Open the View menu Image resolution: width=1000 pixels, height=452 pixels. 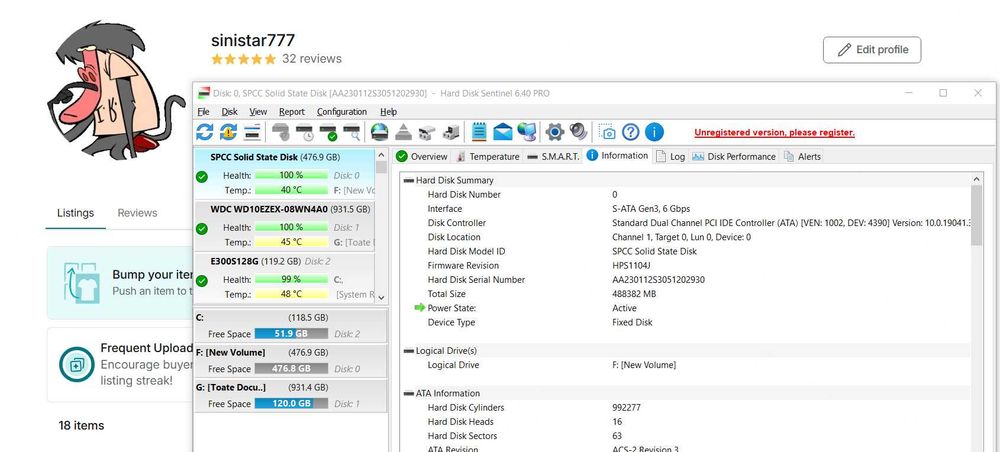click(258, 112)
